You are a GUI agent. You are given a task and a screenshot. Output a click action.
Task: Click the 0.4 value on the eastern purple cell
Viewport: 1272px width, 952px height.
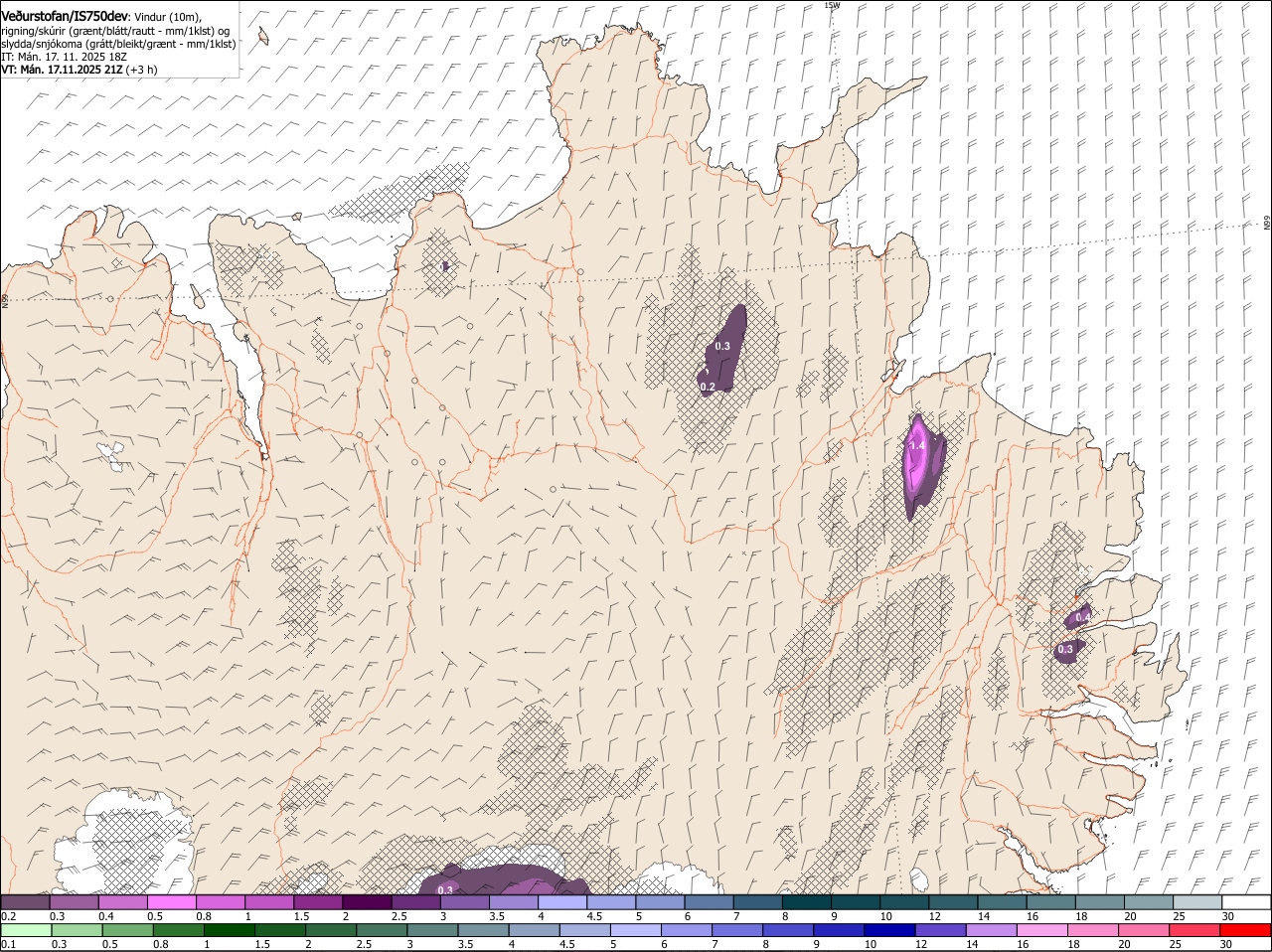[1082, 618]
